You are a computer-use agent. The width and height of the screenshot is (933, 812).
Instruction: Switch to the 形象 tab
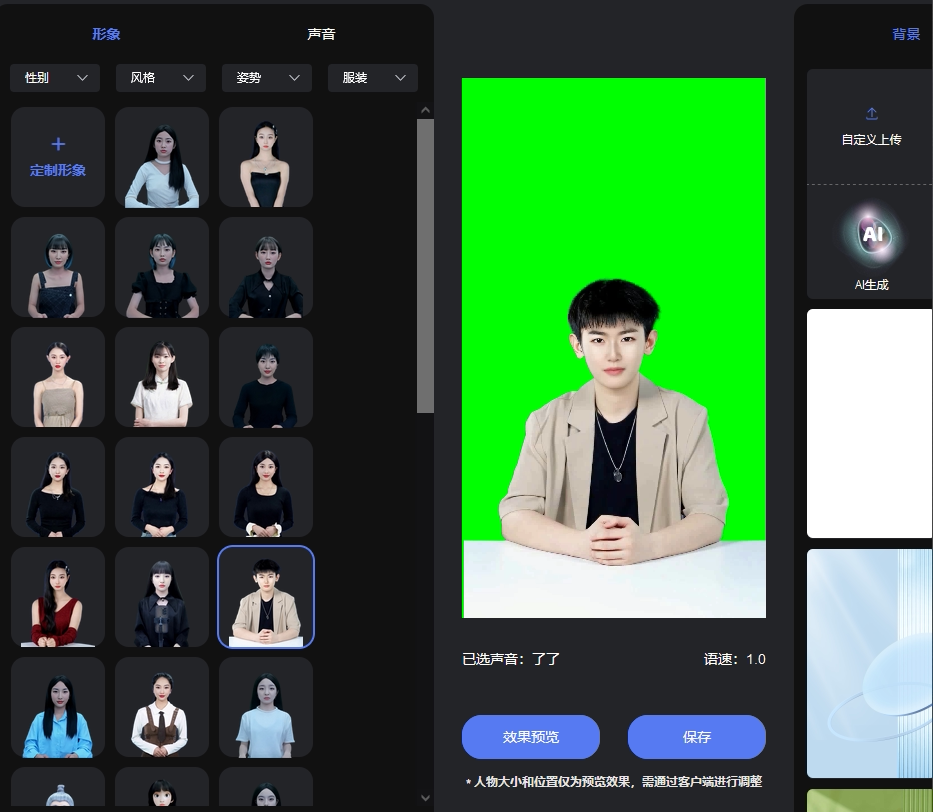(106, 34)
